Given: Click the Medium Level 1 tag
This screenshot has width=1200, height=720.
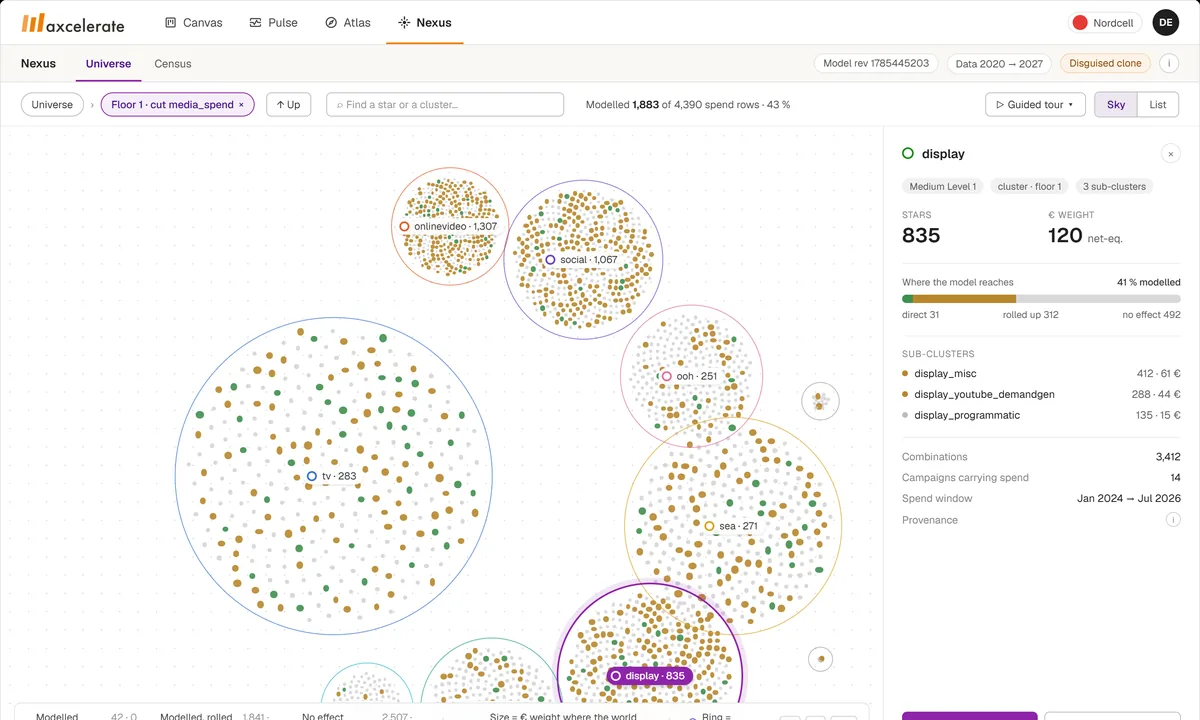Looking at the screenshot, I should (x=942, y=186).
